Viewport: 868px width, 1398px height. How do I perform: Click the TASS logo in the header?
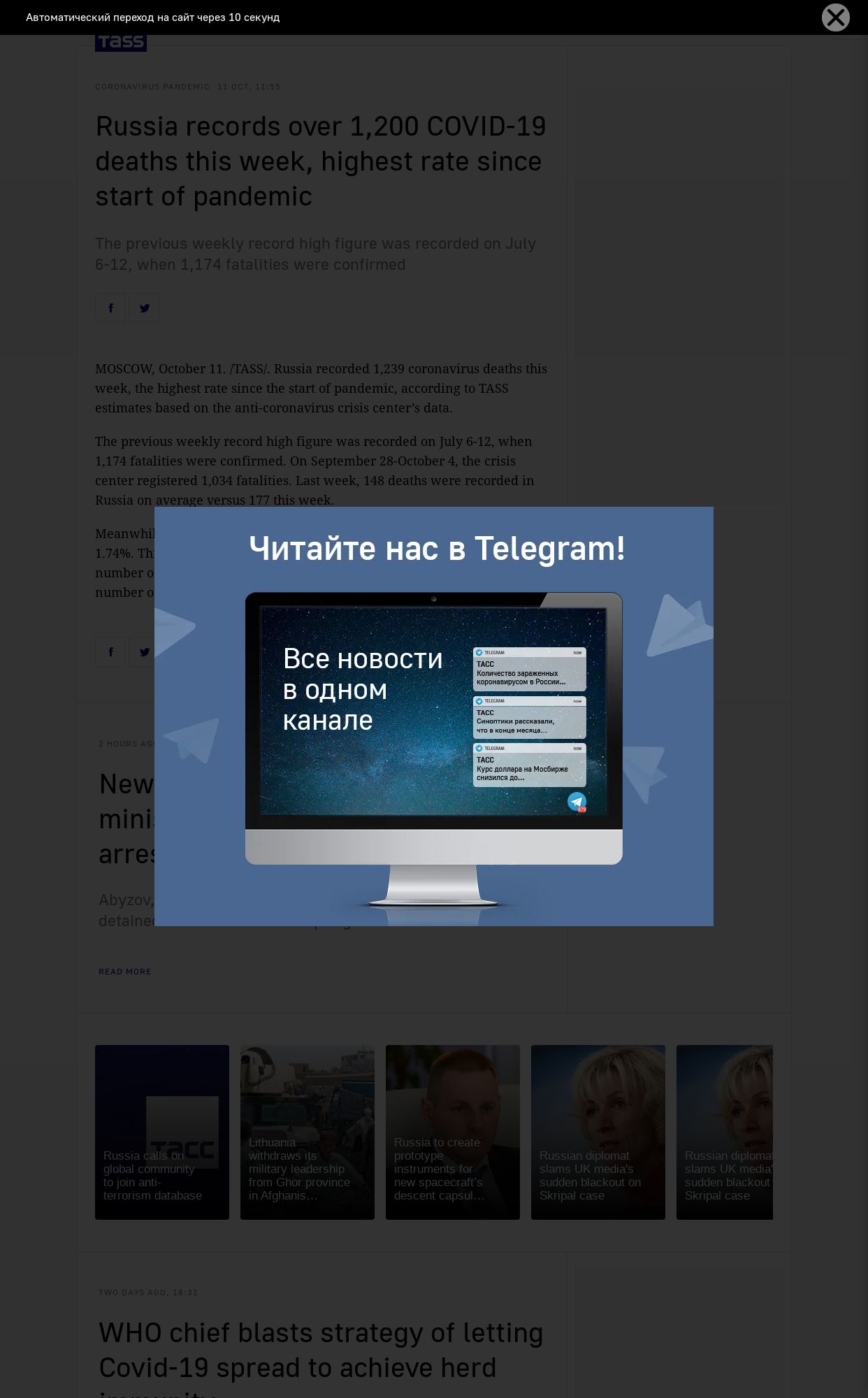121,43
